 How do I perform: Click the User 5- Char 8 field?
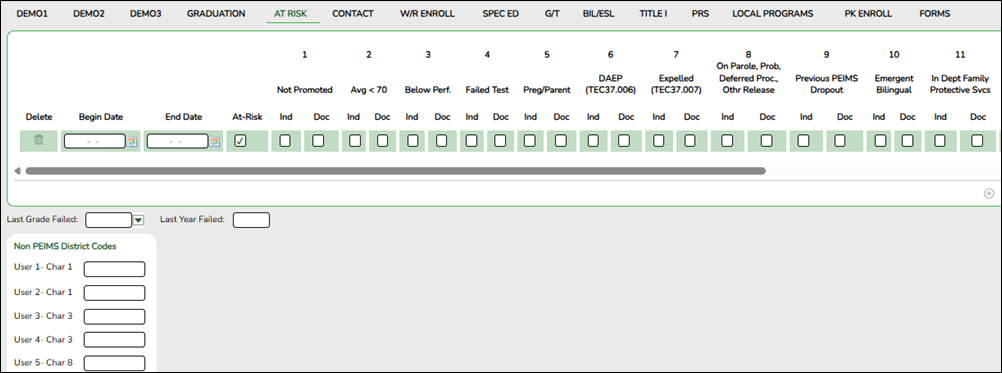click(x=114, y=363)
